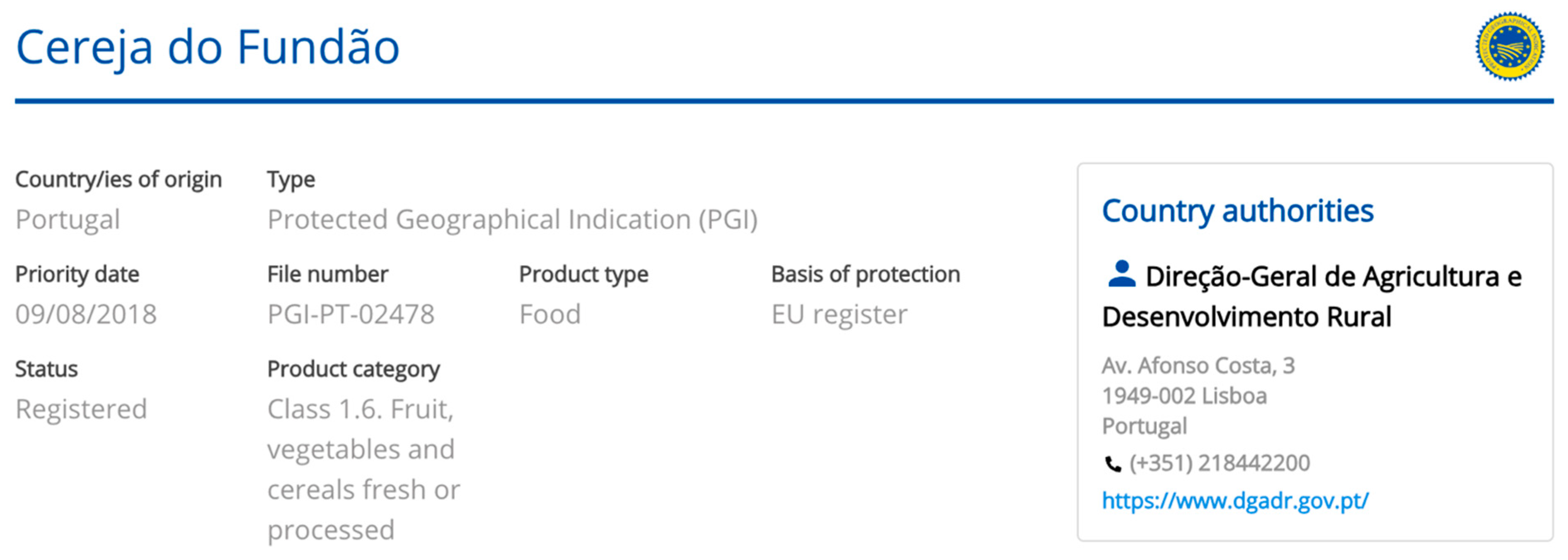
Task: Click the Food product type value
Action: coord(550,315)
